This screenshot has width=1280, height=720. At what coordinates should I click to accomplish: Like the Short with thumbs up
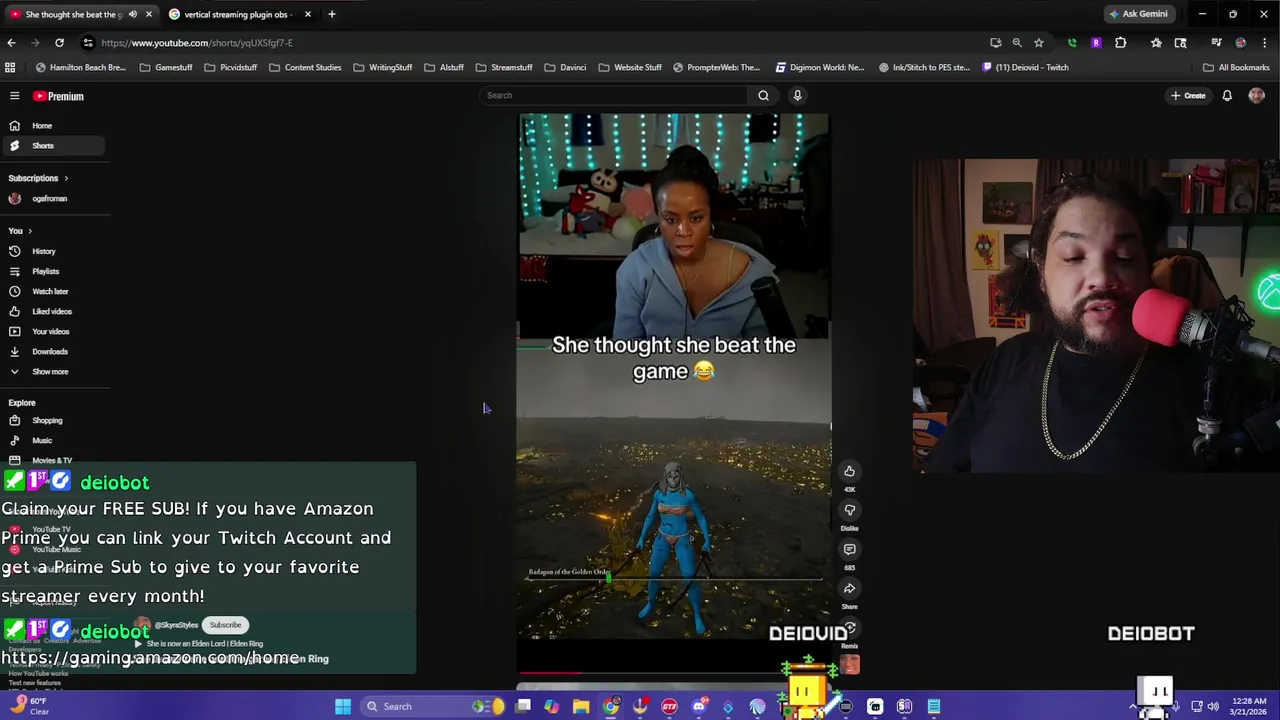click(x=849, y=471)
